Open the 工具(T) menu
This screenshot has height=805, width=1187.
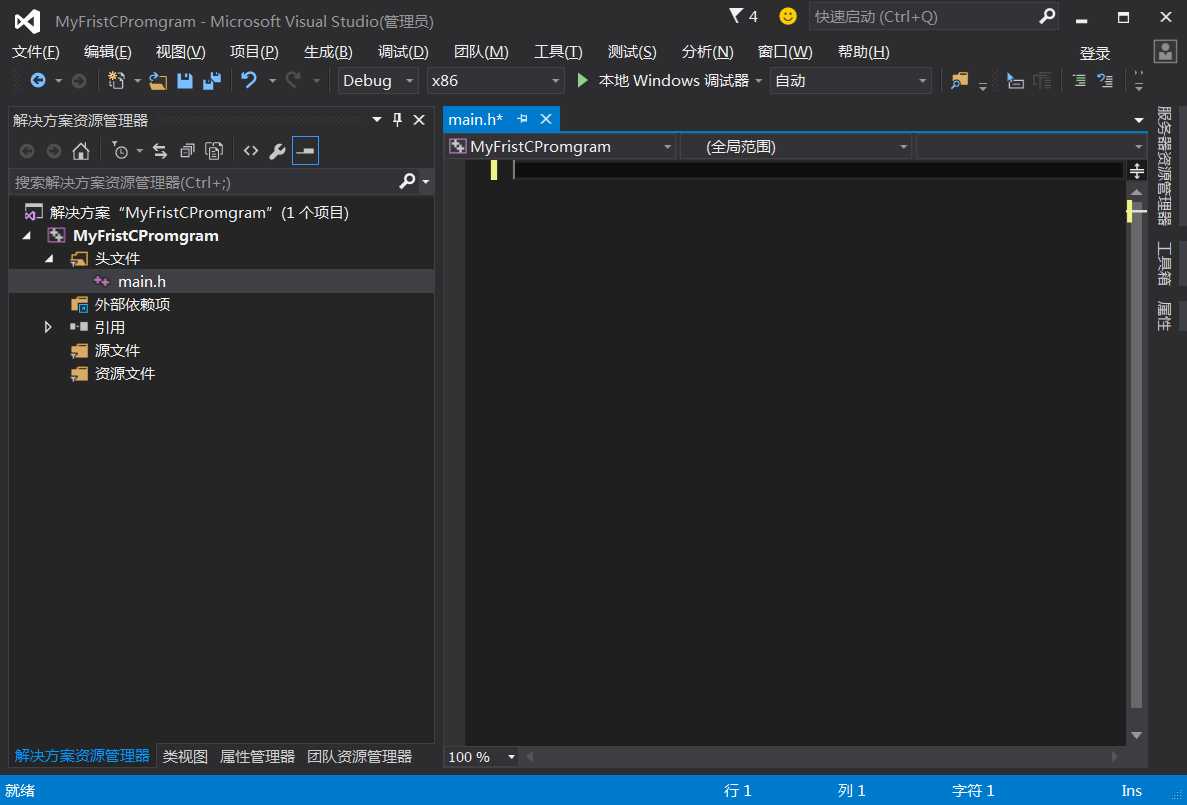(x=558, y=51)
